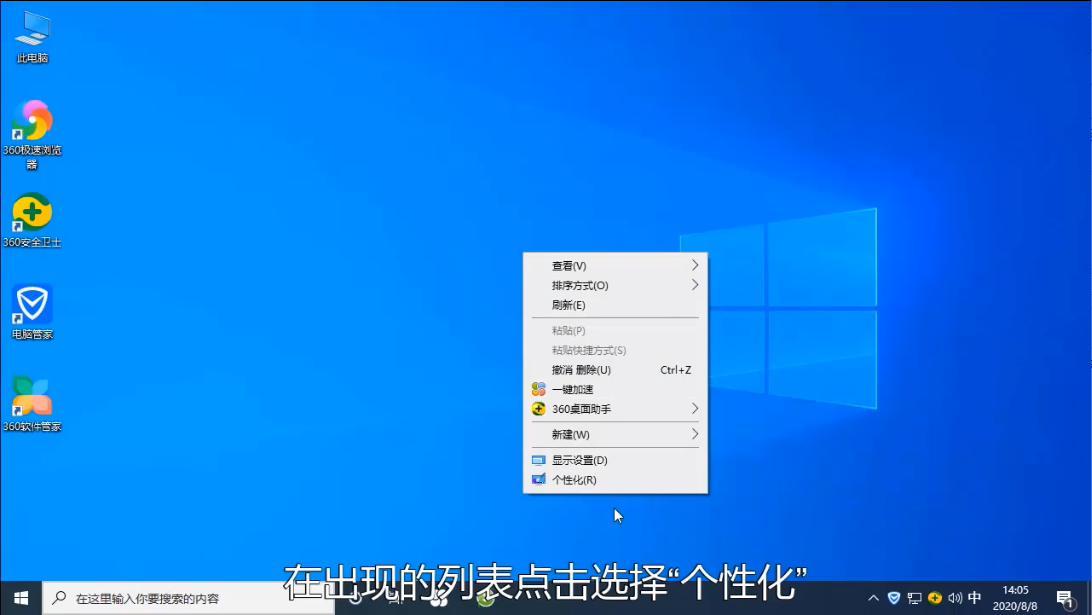Choose 撤消 删除(U) in the menu

click(x=581, y=370)
